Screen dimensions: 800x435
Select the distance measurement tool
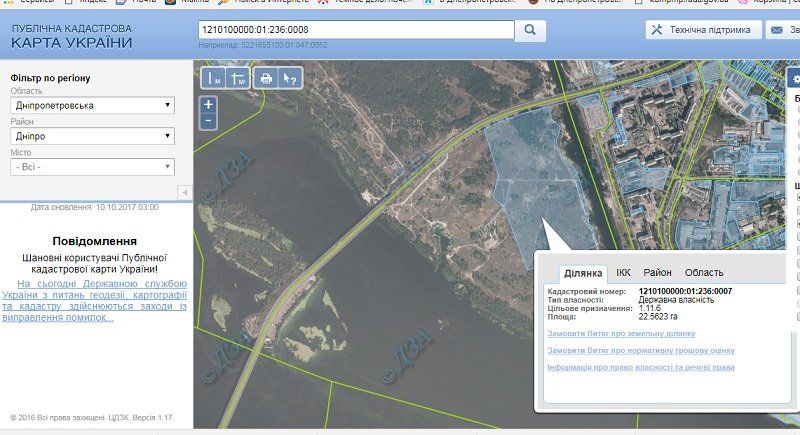[x=214, y=78]
